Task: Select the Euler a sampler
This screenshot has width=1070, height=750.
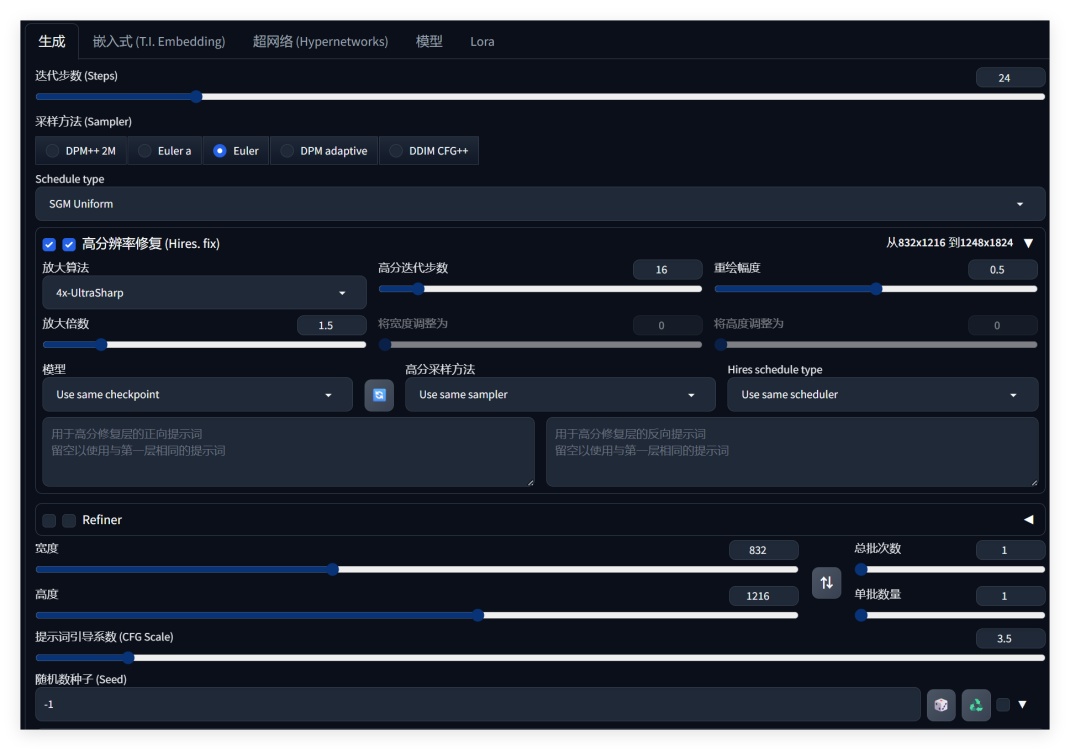Action: [x=165, y=151]
